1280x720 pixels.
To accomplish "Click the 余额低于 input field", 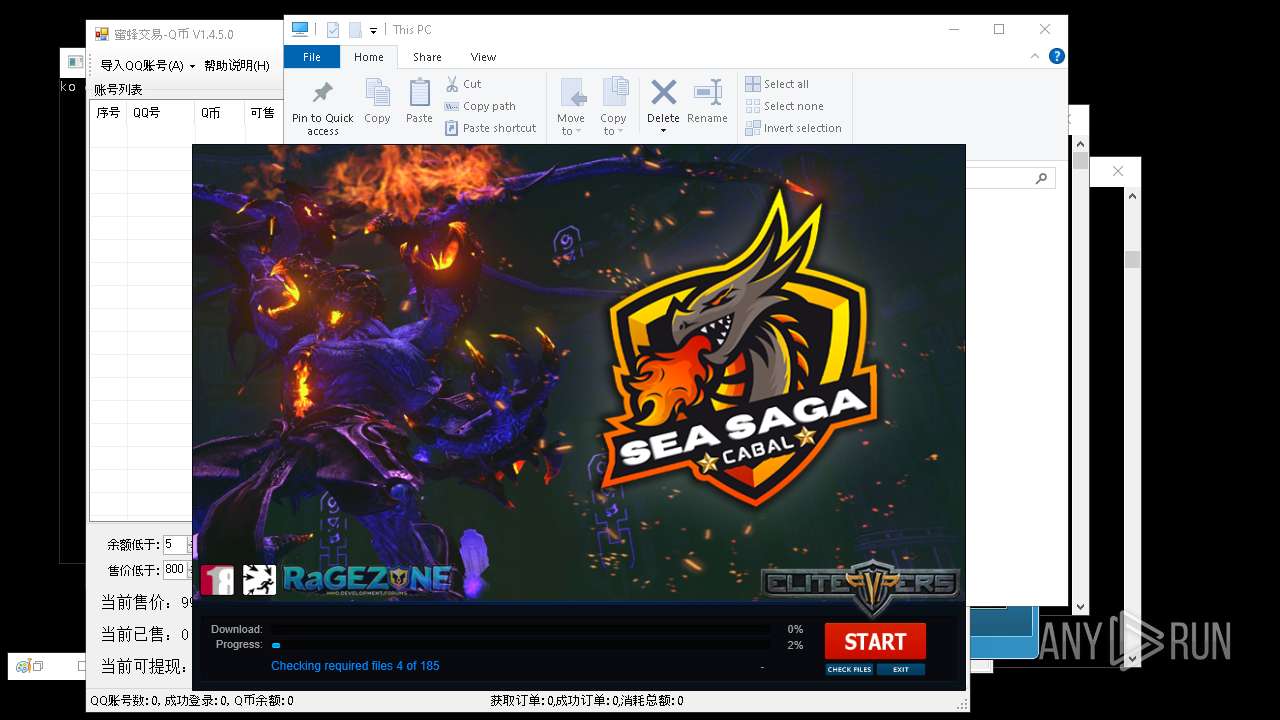I will coord(176,545).
